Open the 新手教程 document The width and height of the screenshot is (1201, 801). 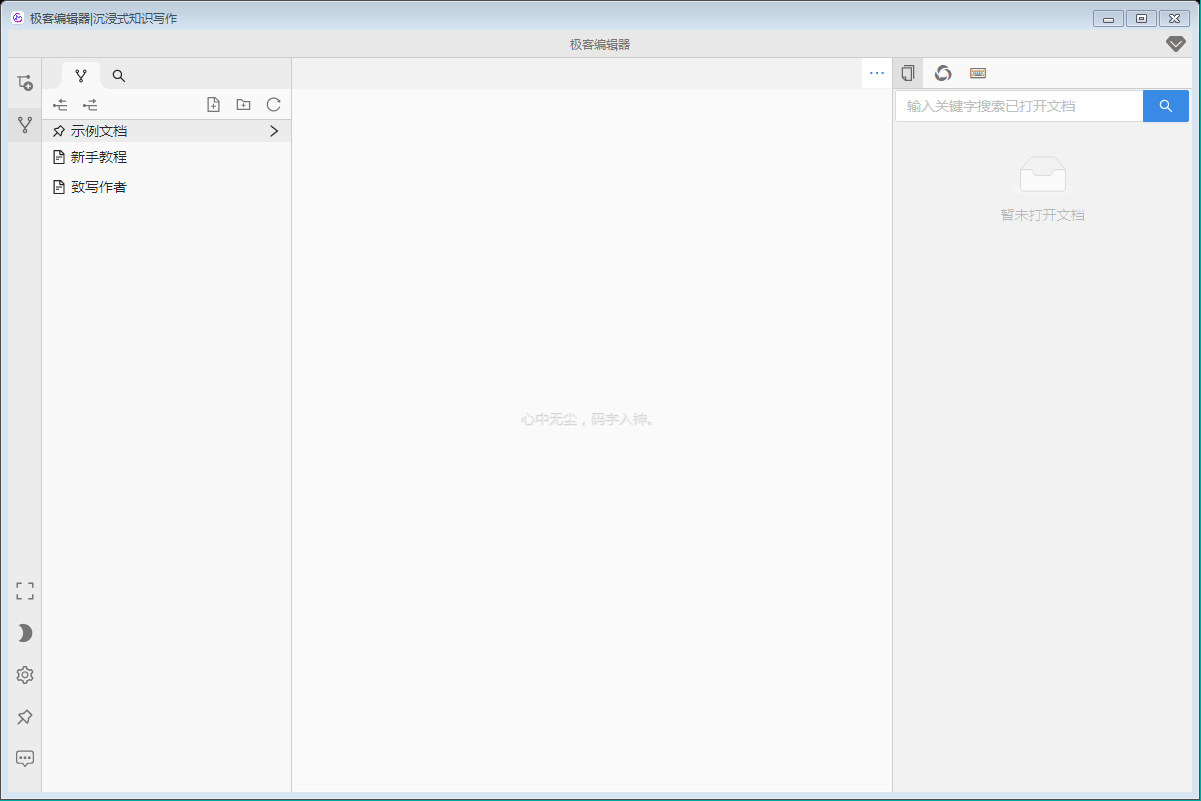pos(98,157)
